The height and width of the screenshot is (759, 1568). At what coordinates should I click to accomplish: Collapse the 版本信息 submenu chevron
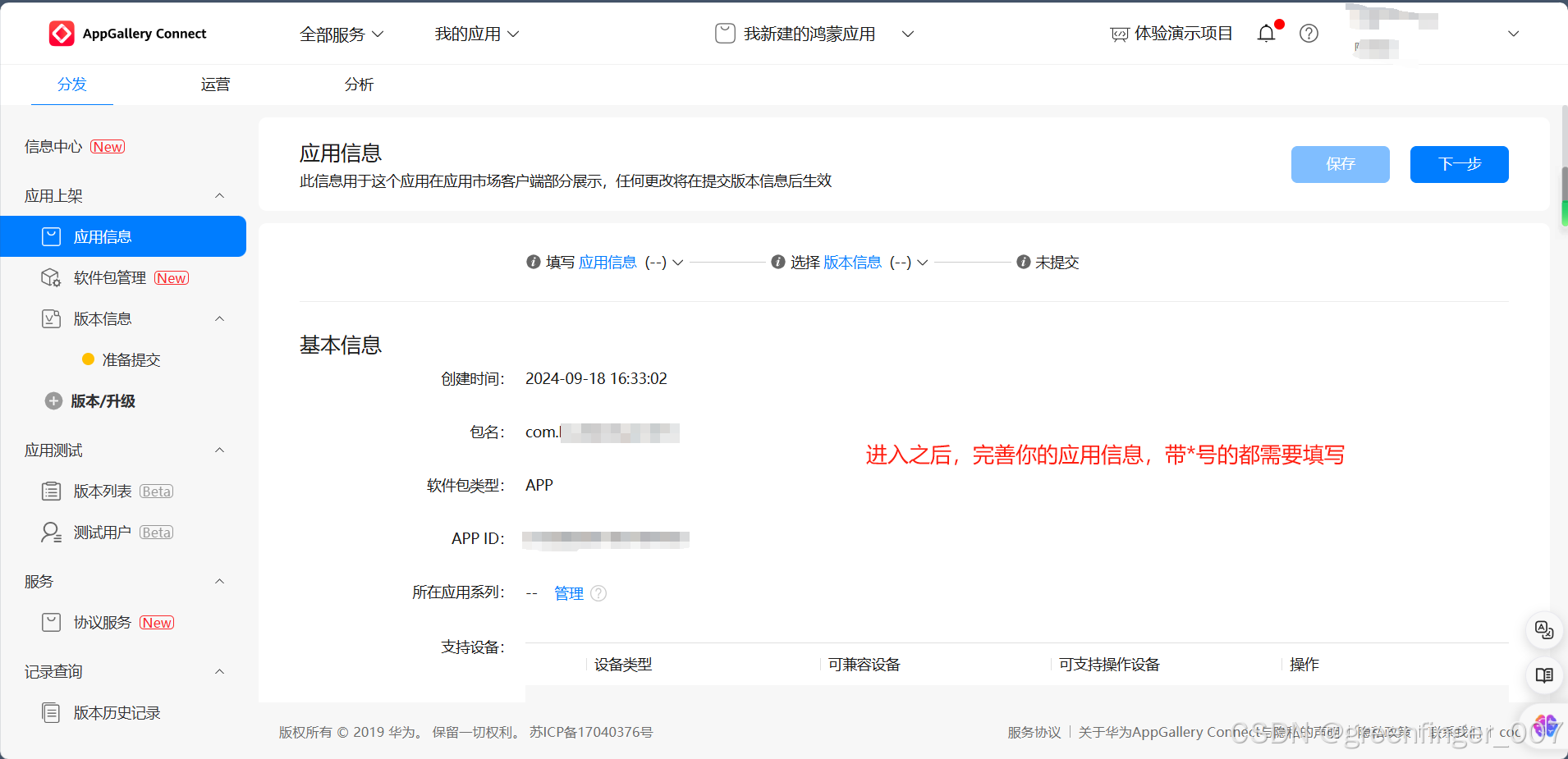pyautogui.click(x=219, y=318)
